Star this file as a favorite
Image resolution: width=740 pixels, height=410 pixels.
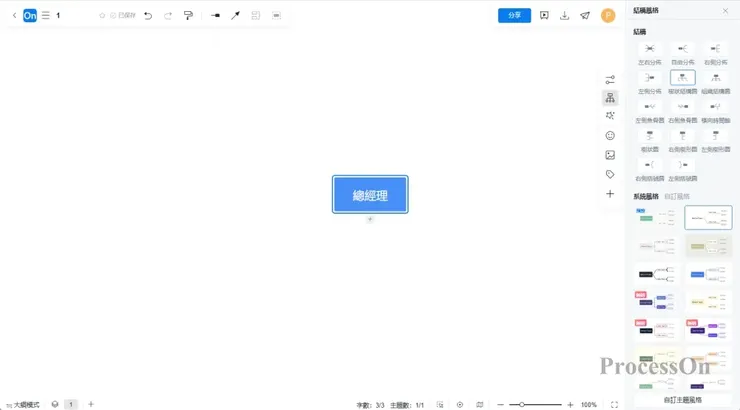click(x=102, y=16)
